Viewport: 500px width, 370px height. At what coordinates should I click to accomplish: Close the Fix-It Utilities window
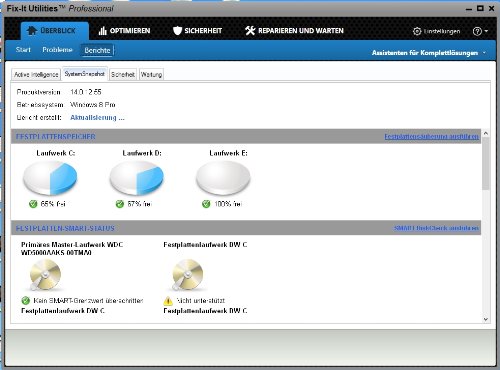click(x=491, y=8)
